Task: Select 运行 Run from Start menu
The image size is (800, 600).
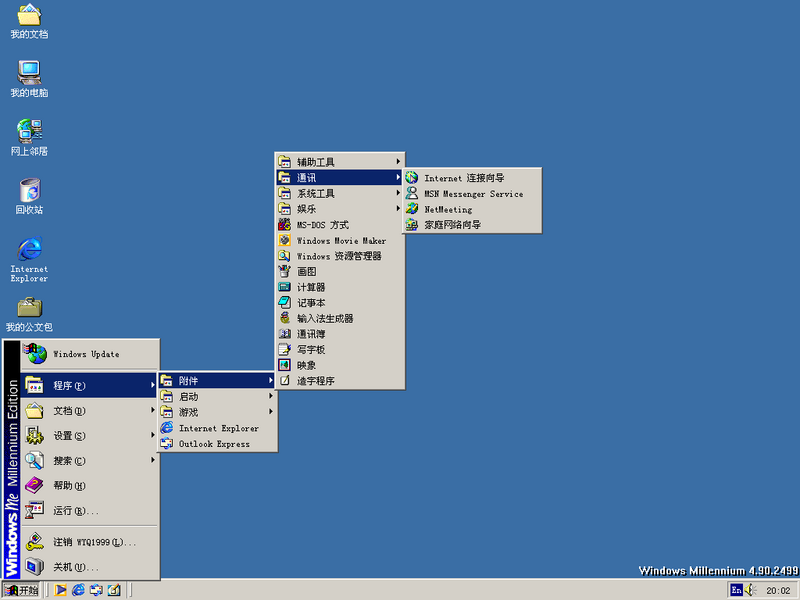Action: click(90, 511)
